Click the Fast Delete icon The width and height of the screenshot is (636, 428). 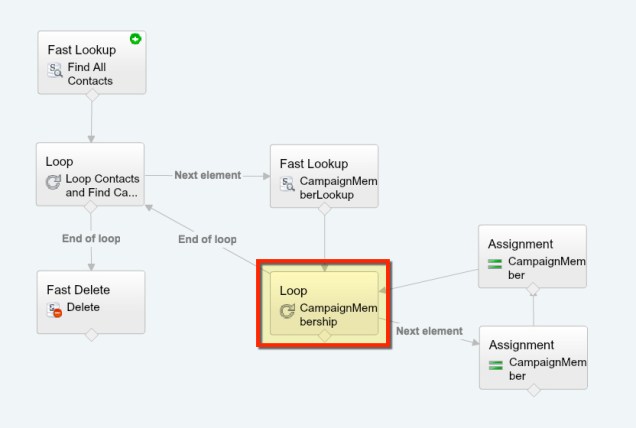[56, 309]
